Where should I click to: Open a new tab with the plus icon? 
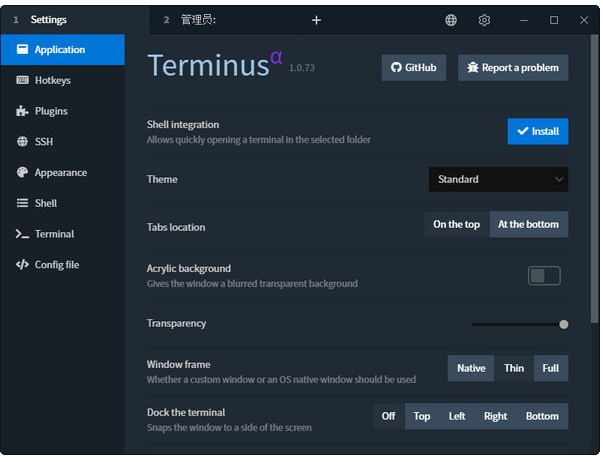click(316, 20)
